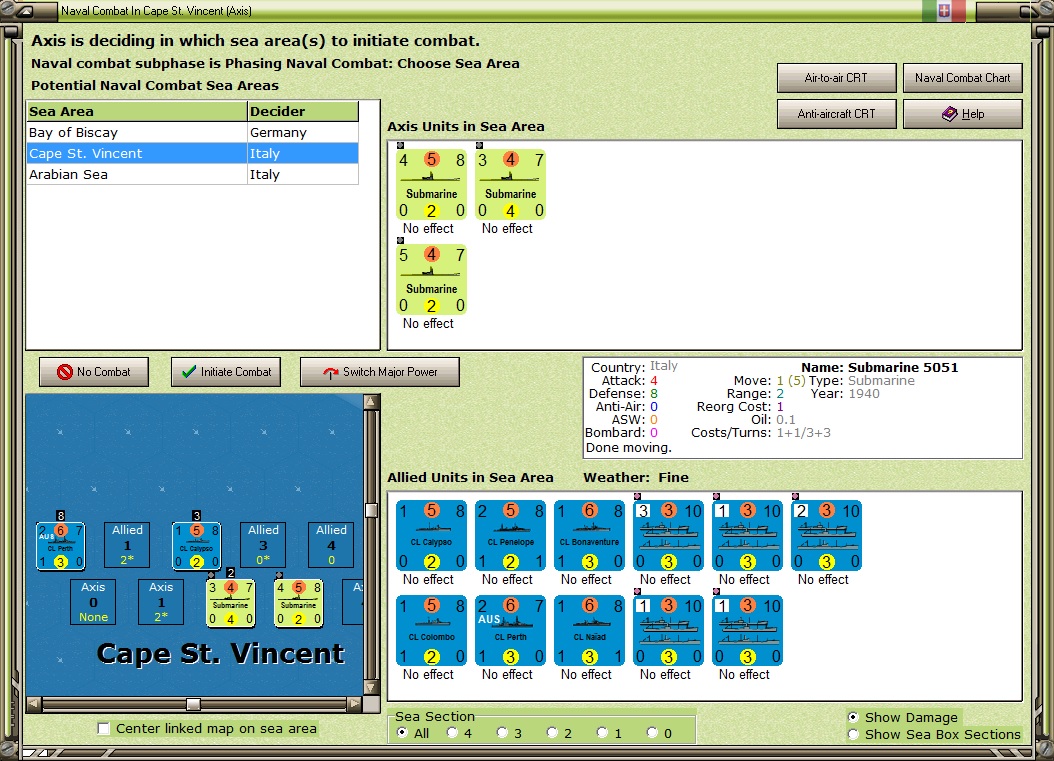Select the convoy unit marked 2

826,536
